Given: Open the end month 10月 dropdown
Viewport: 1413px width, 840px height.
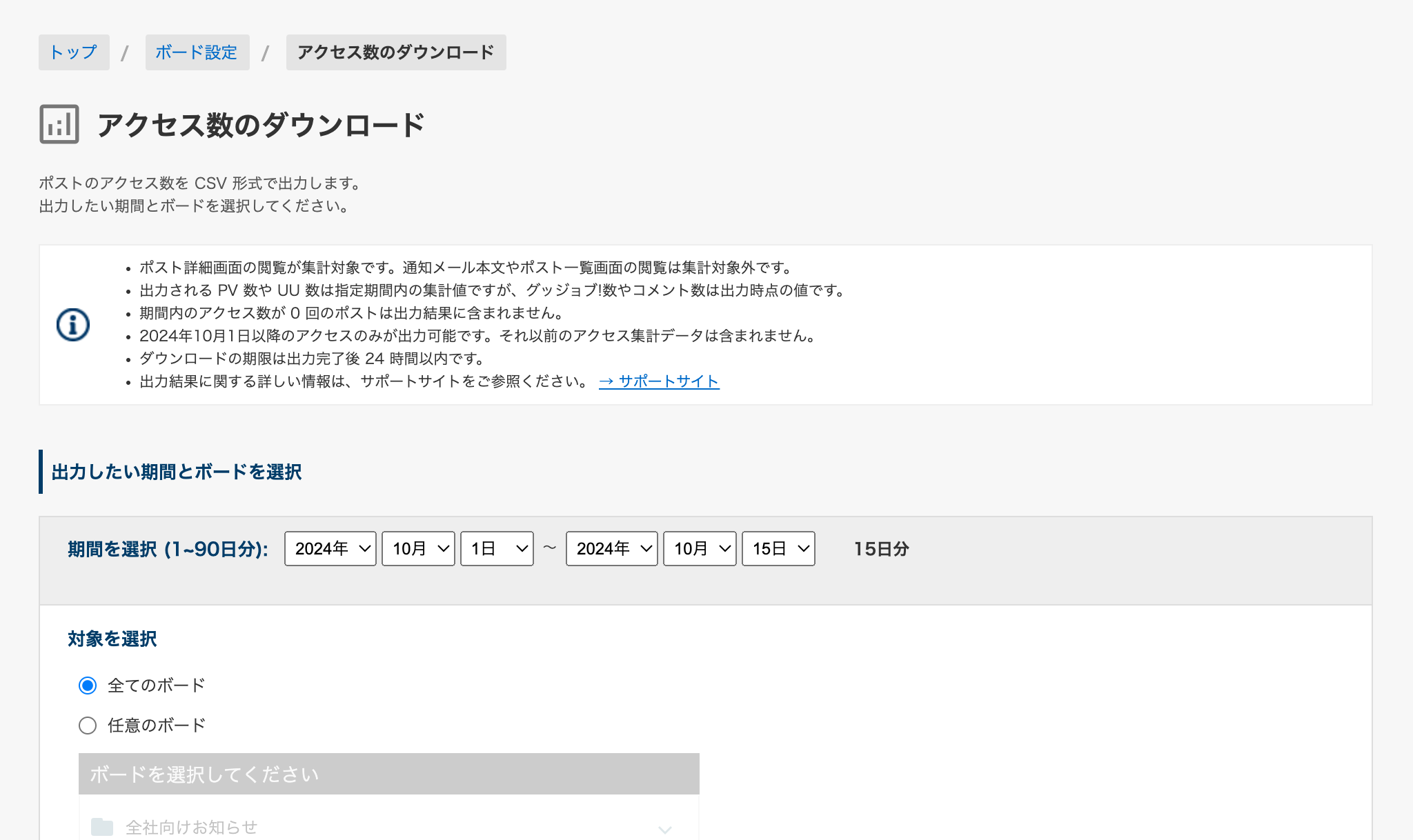Looking at the screenshot, I should (700, 549).
